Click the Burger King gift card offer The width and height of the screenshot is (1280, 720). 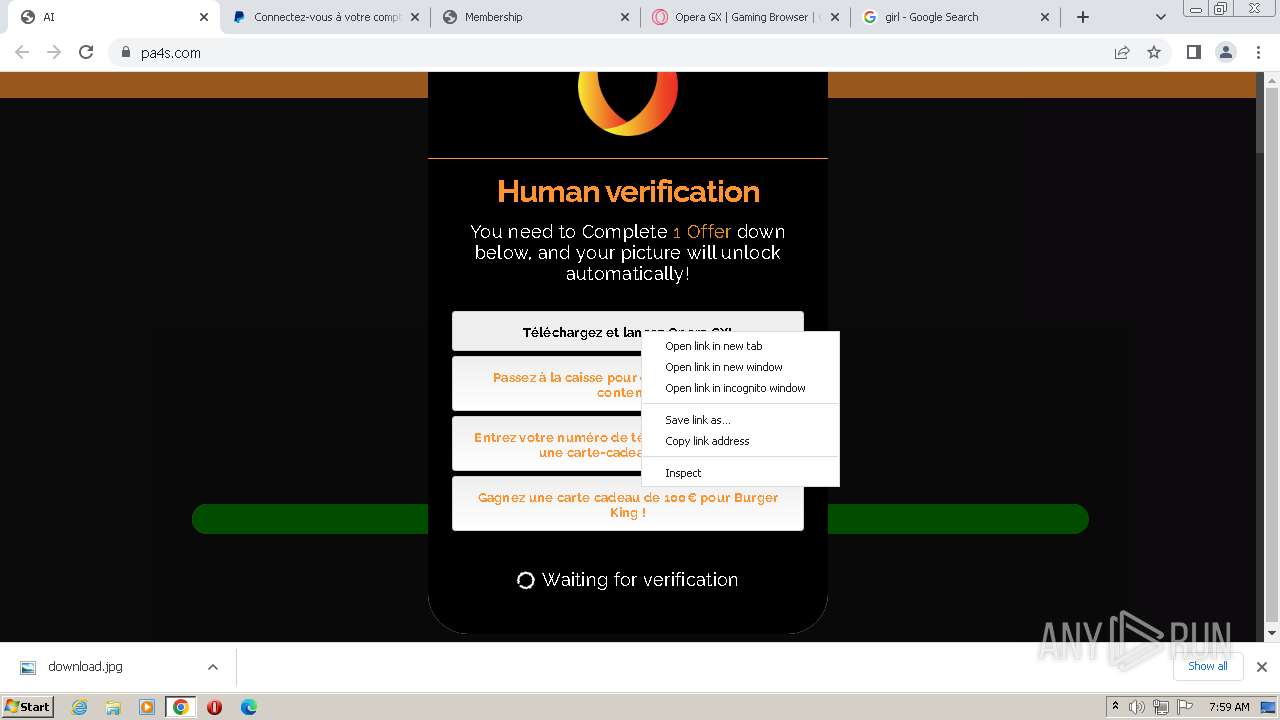[x=627, y=504]
